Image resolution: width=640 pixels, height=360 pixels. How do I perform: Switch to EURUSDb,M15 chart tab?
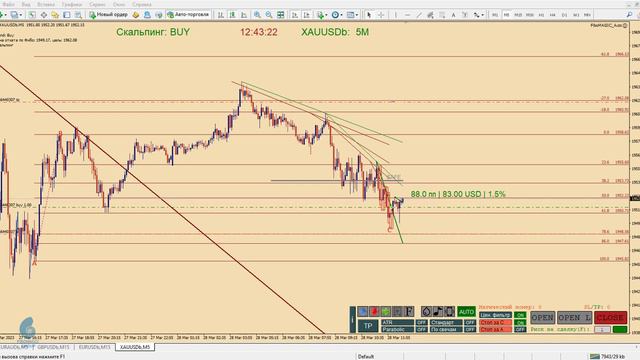coord(94,347)
